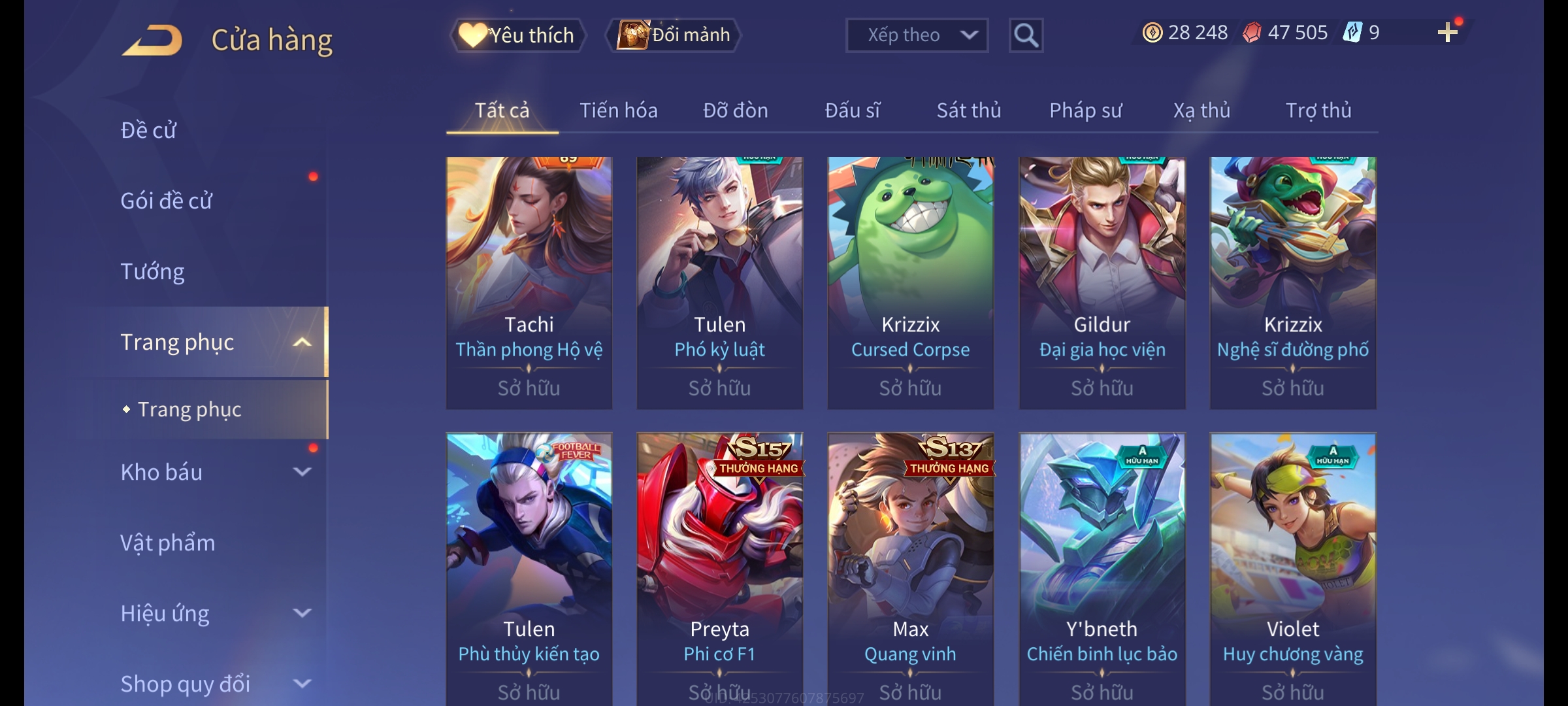Select Krizzix Cursed Corpse skin card
Viewport: 1568px width, 706px height.
tap(911, 283)
